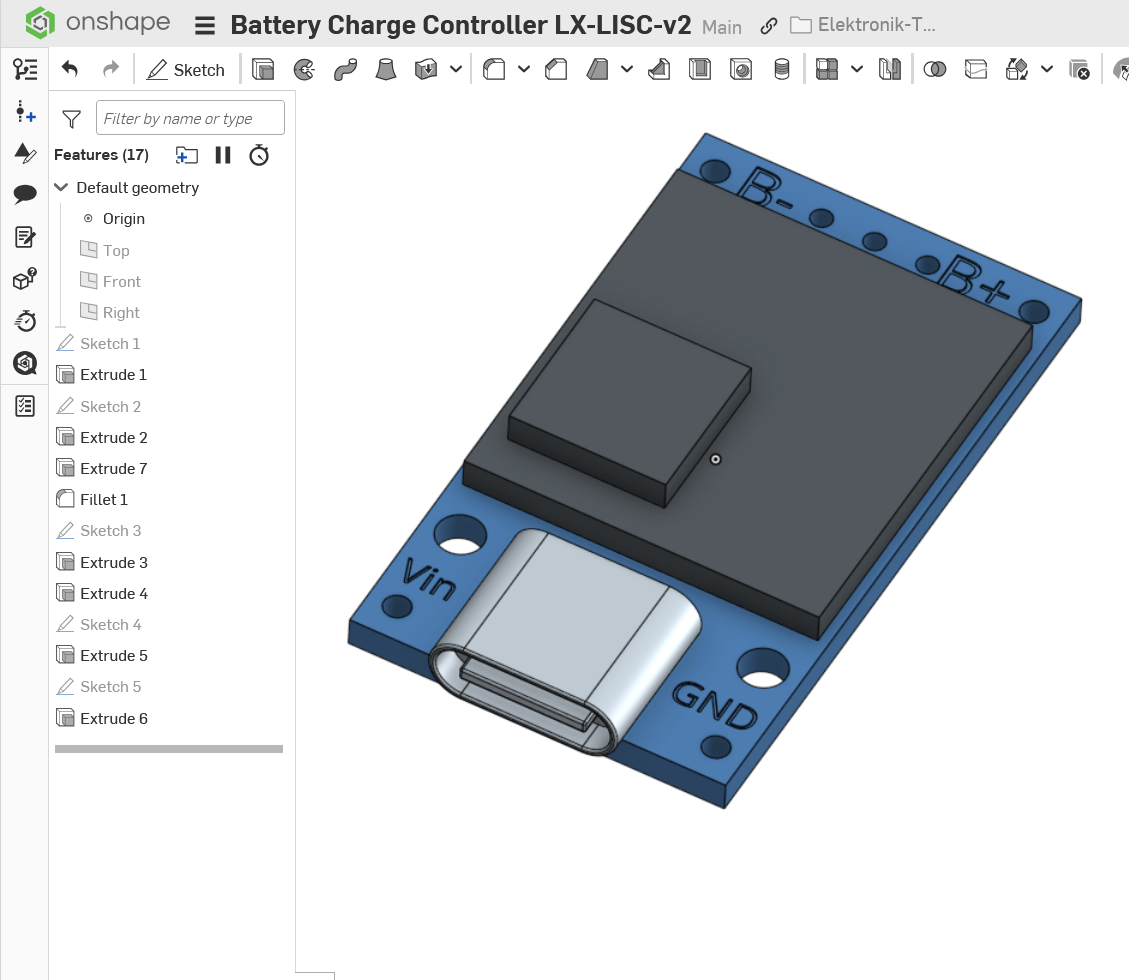This screenshot has height=980, width=1129.
Task: Select the Fillet tool in toolbar
Action: tap(494, 70)
